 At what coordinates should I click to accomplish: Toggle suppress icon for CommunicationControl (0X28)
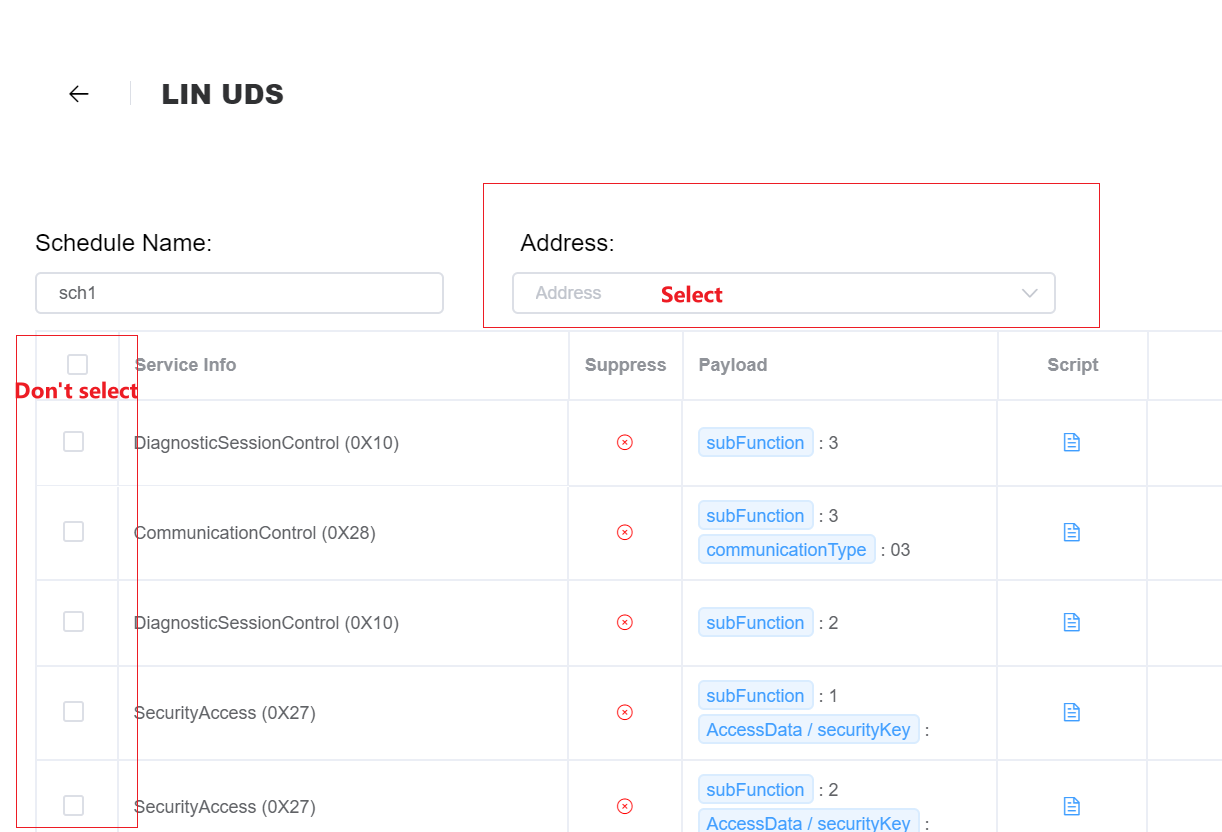tap(624, 532)
